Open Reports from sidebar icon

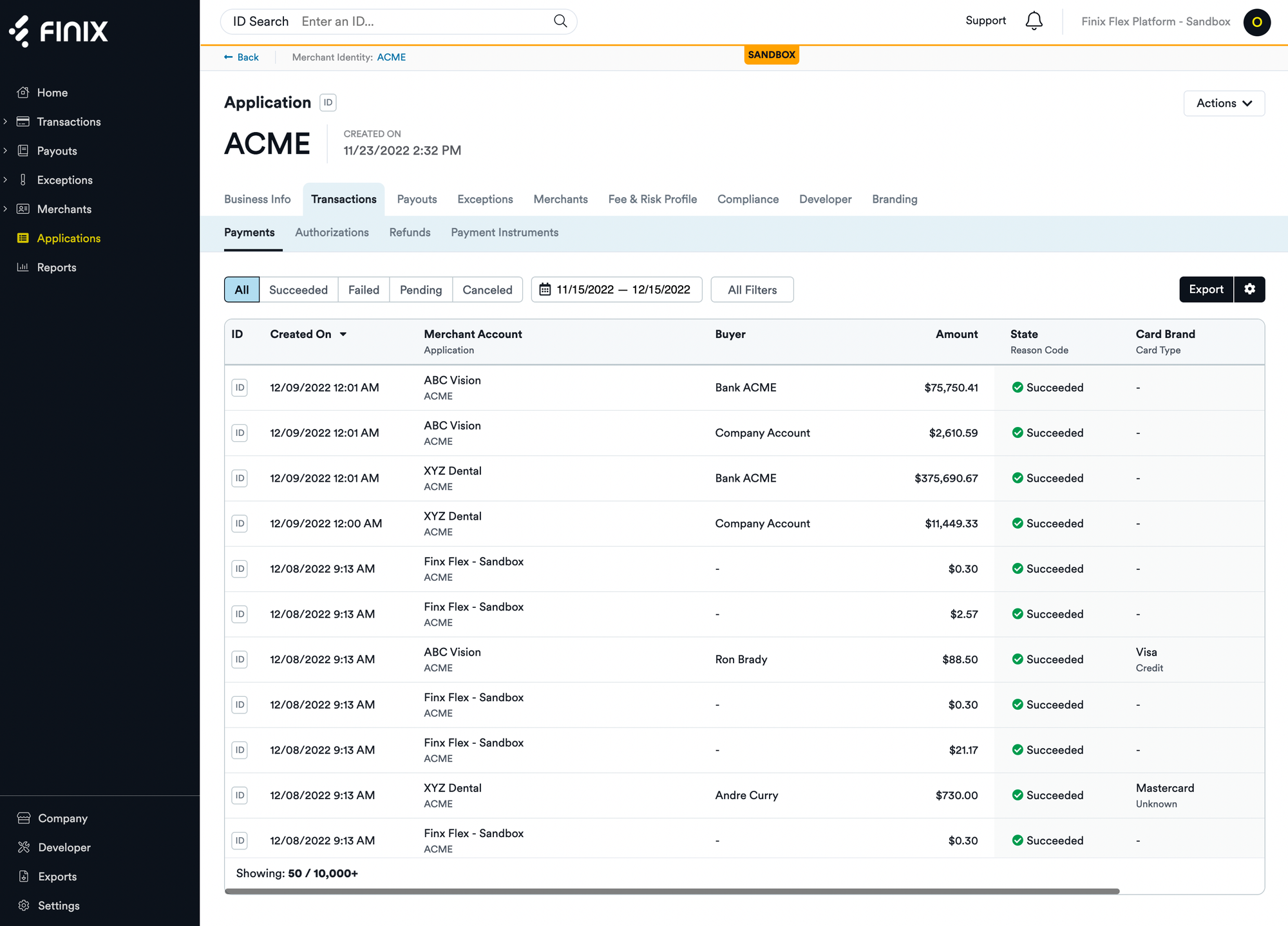[23, 267]
